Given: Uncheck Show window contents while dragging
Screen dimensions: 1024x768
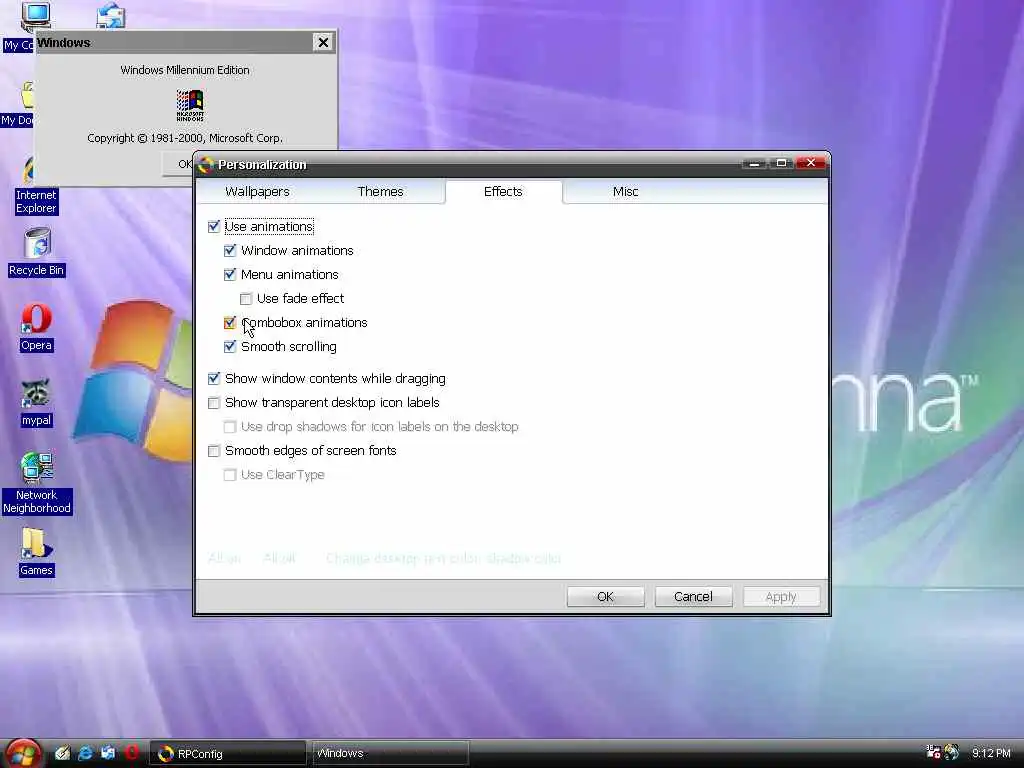Looking at the screenshot, I should [x=214, y=379].
